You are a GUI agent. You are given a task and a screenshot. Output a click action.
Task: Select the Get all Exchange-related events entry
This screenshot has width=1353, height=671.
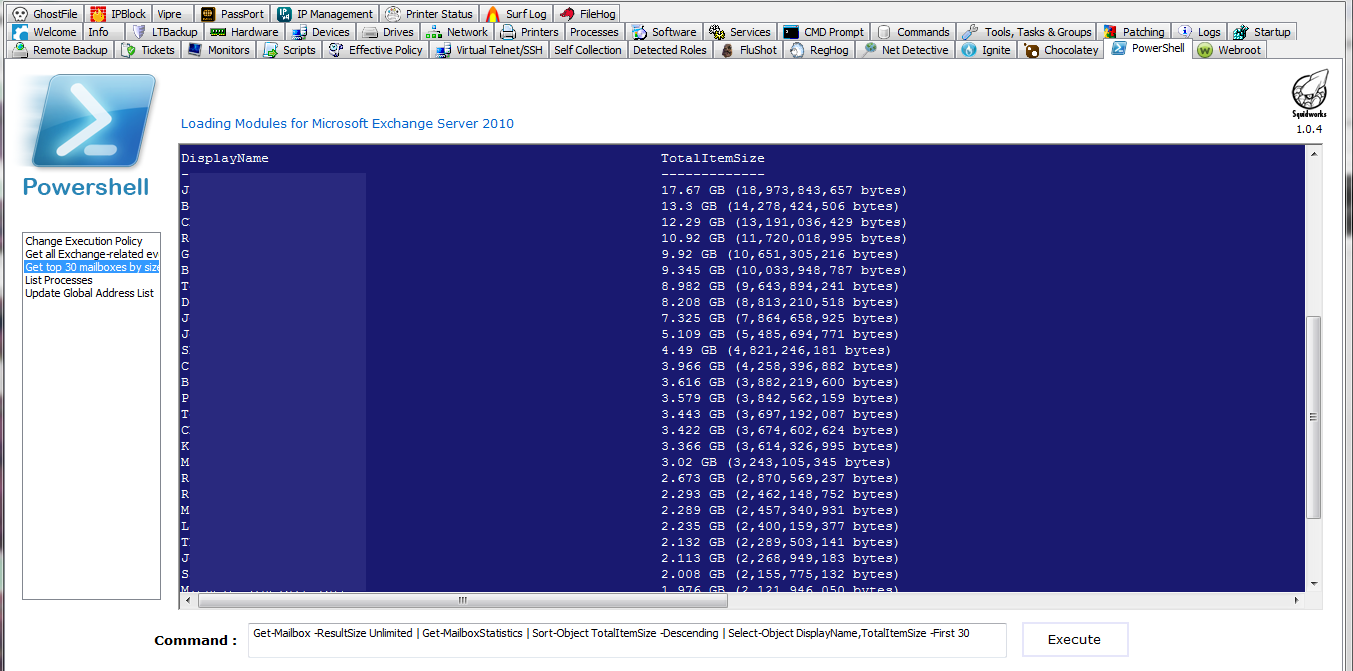[x=91, y=254]
